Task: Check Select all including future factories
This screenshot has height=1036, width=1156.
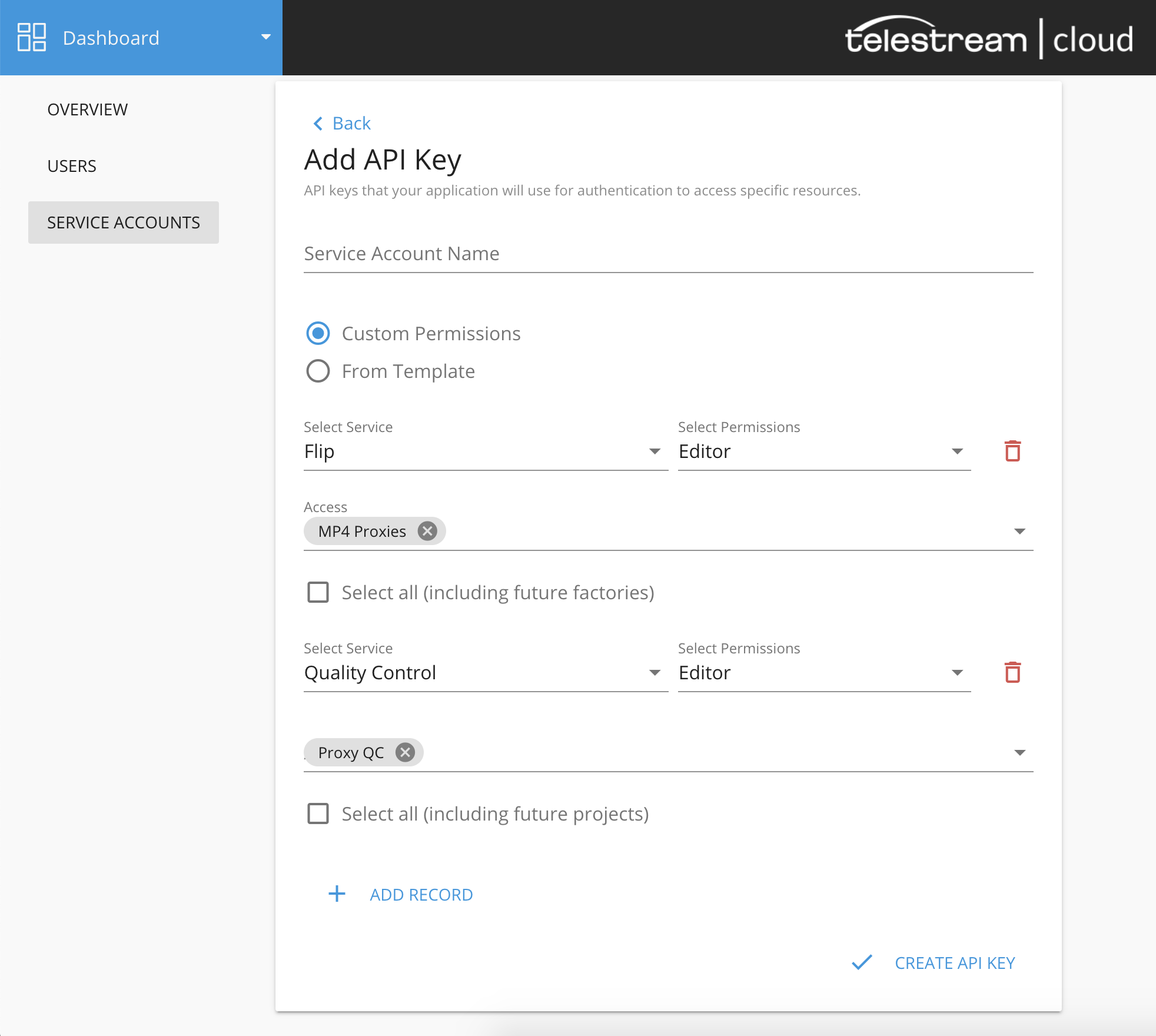Action: (x=318, y=592)
